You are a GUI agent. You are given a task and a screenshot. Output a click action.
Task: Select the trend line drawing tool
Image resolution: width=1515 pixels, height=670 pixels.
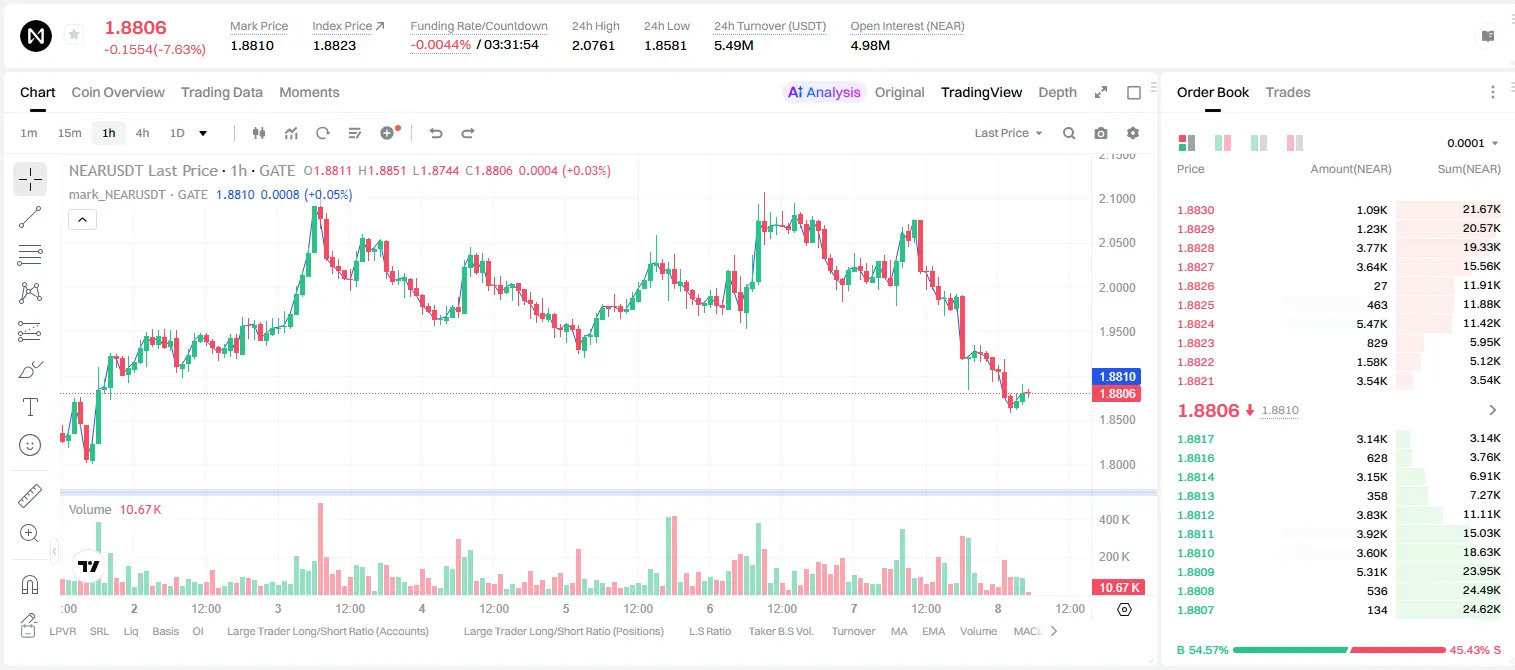pyautogui.click(x=30, y=217)
